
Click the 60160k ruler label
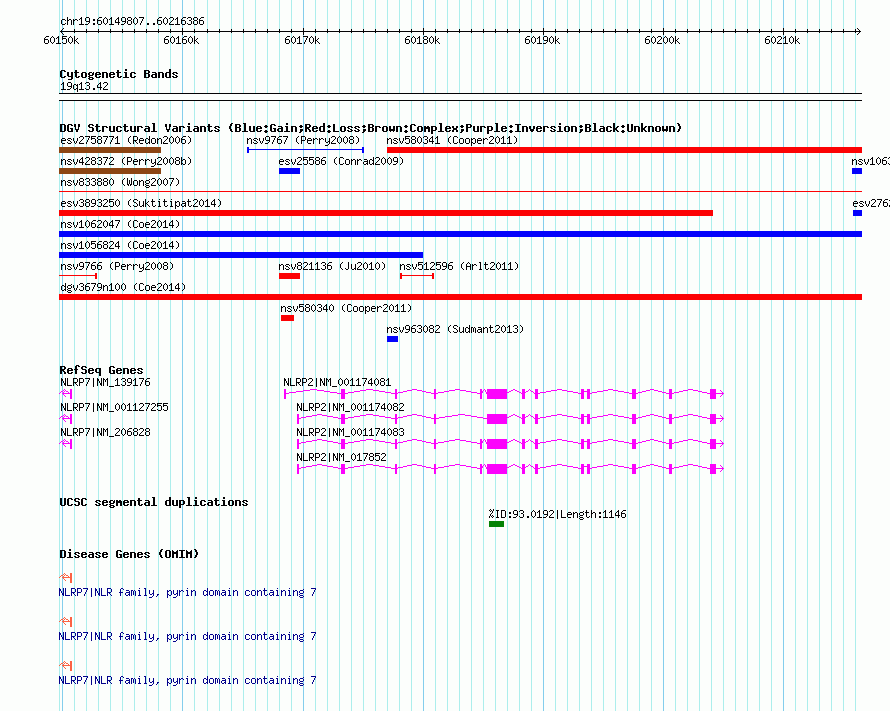(x=181, y=40)
